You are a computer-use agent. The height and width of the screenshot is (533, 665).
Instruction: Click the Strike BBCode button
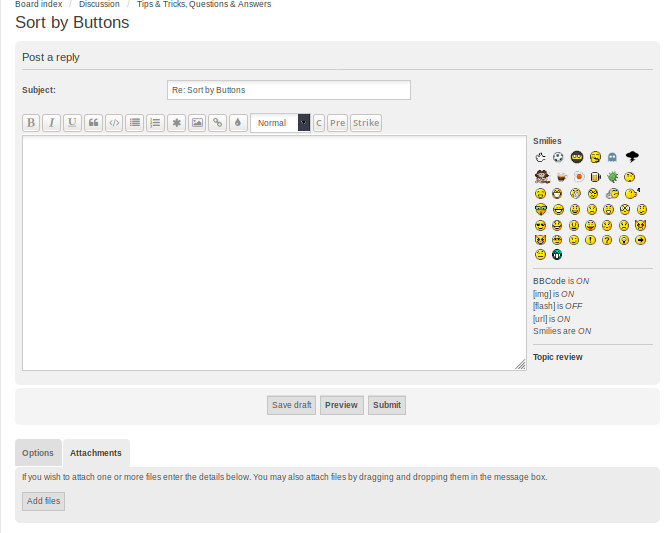366,123
